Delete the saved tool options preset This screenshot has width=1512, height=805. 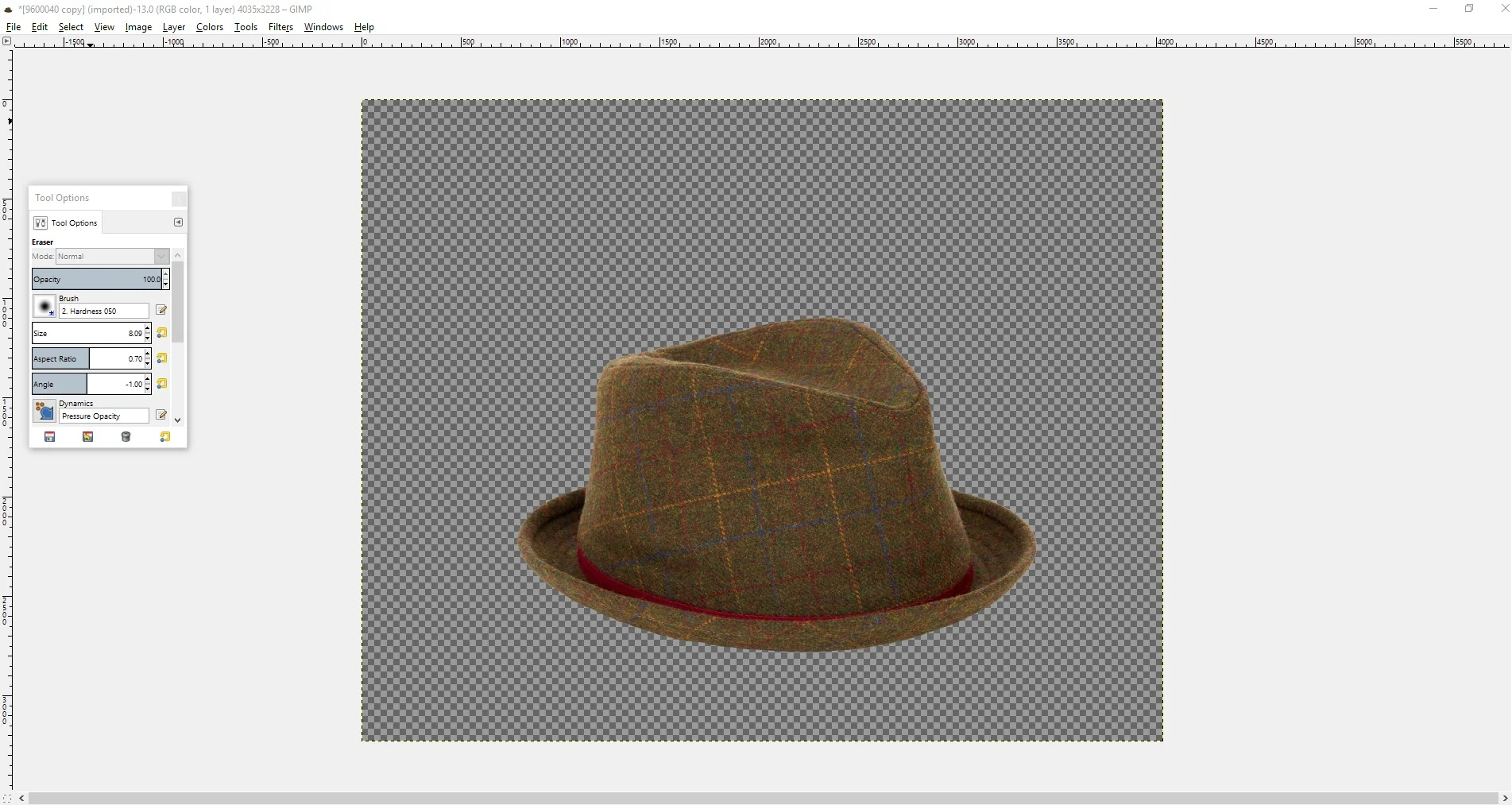(126, 437)
